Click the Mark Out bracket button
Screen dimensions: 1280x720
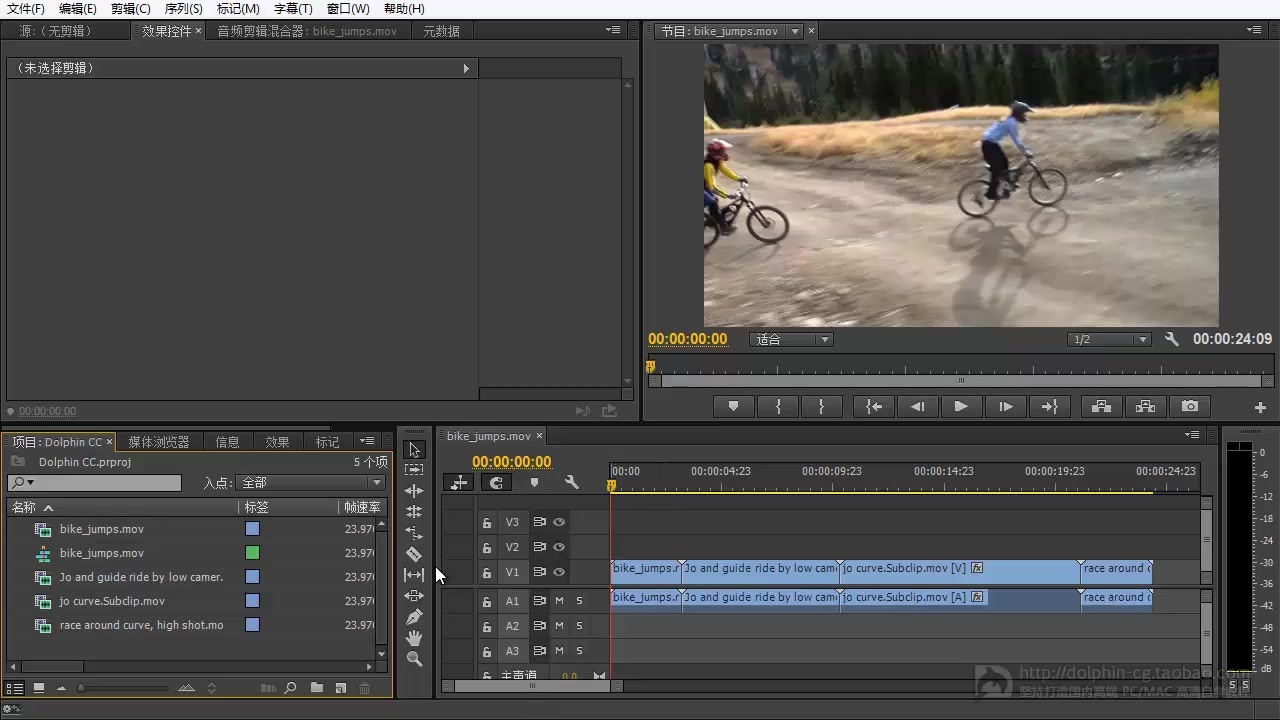(821, 407)
